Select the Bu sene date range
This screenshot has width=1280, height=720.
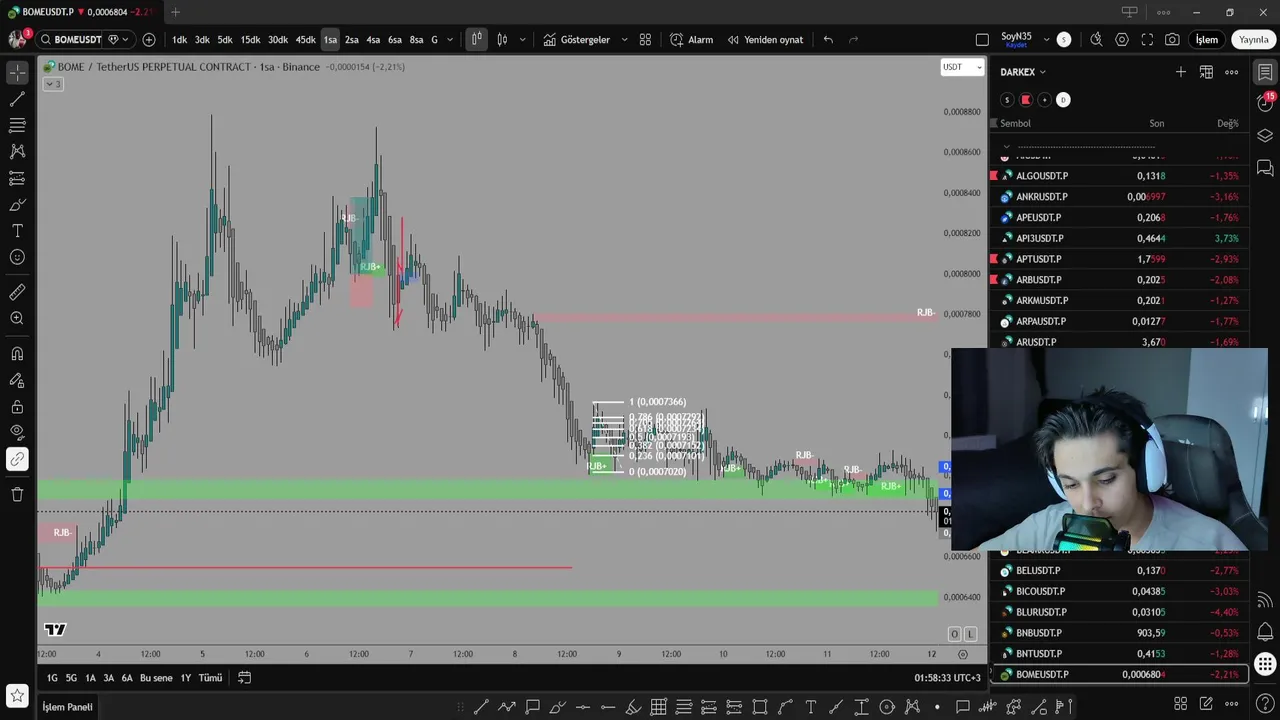(156, 678)
